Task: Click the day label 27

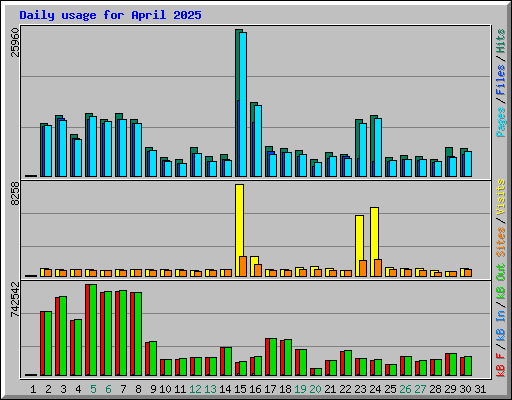Action: click(x=420, y=389)
